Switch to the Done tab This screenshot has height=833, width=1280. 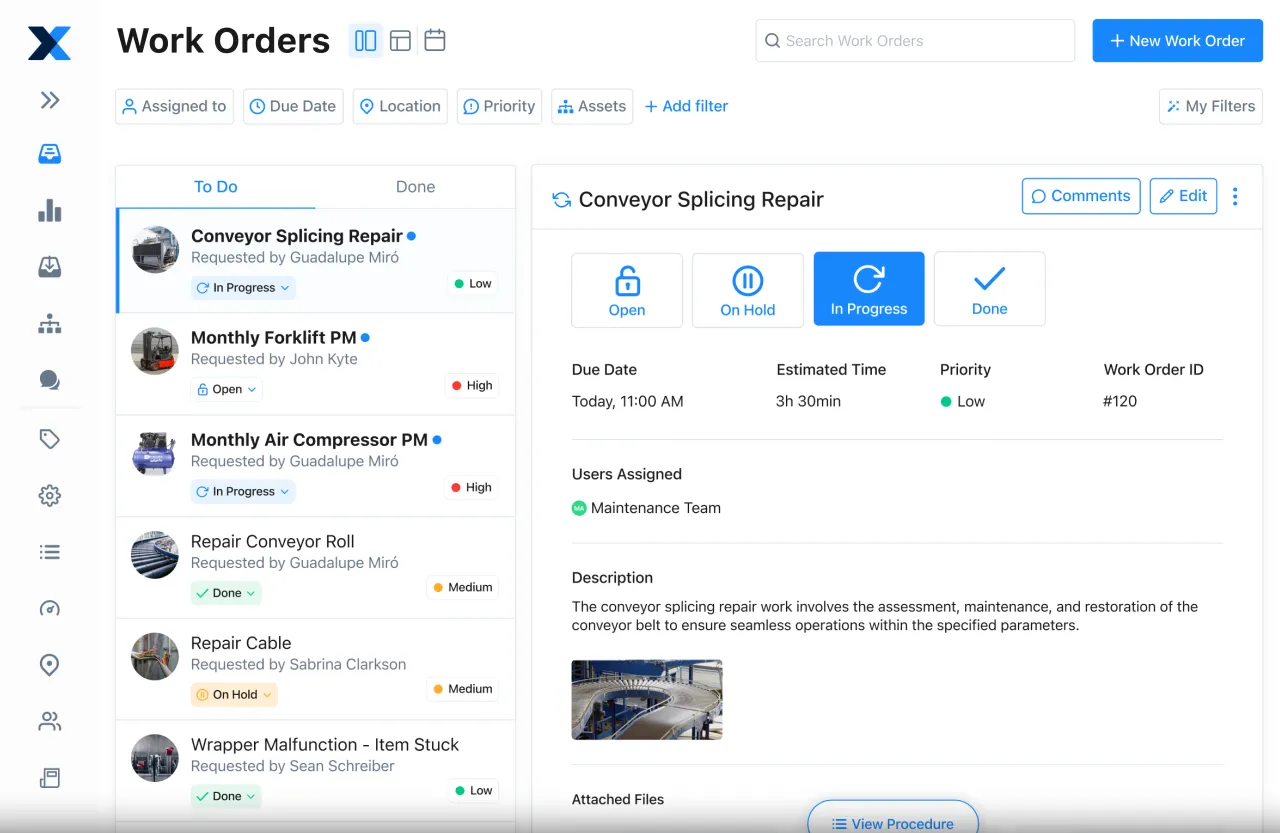click(x=415, y=187)
